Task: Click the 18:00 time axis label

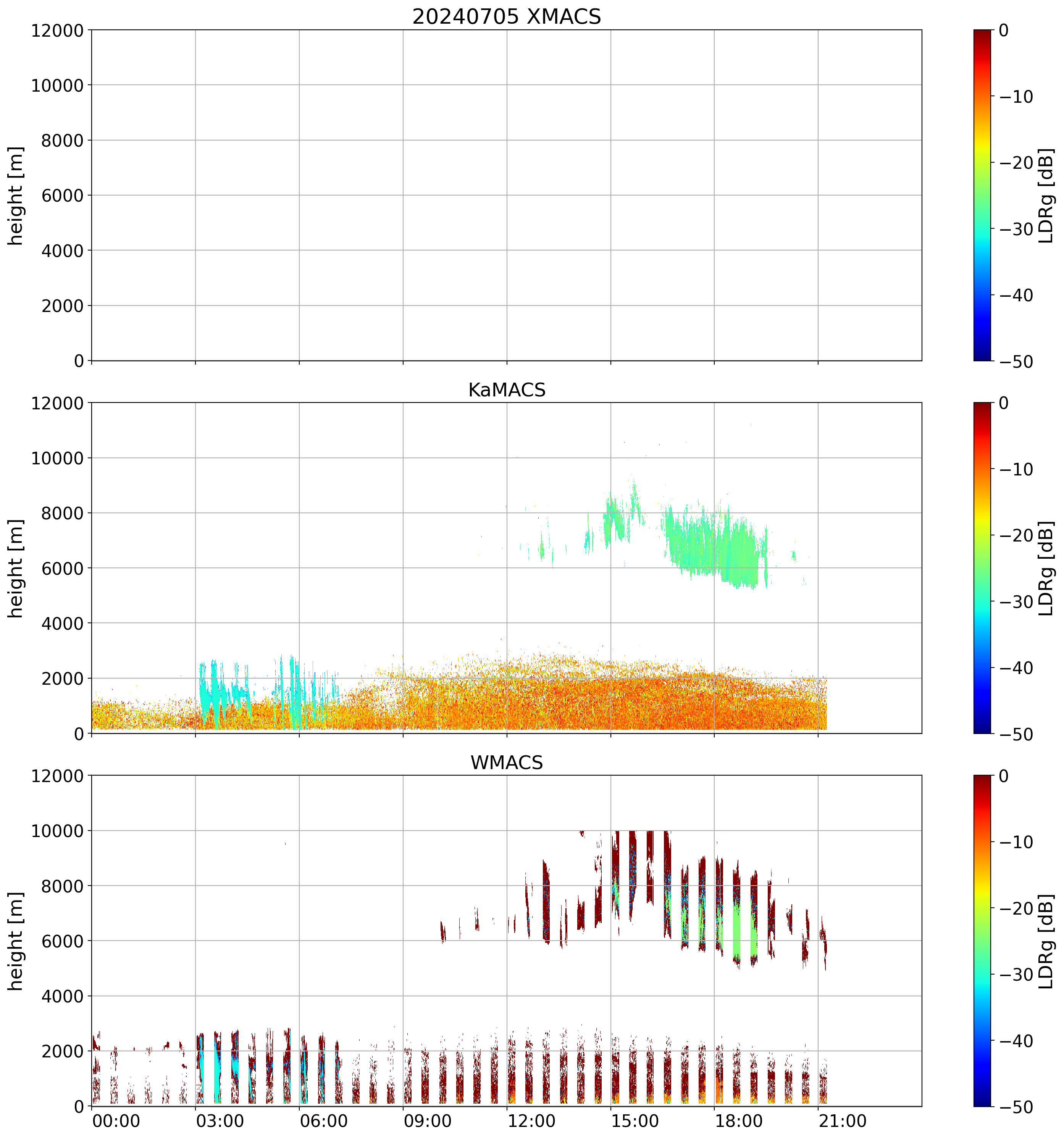Action: tap(738, 1121)
